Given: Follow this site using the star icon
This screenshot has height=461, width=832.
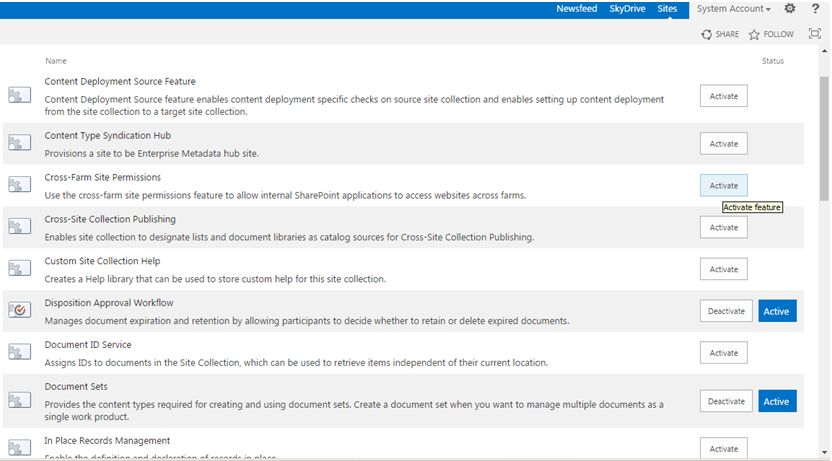Looking at the screenshot, I should 754,34.
